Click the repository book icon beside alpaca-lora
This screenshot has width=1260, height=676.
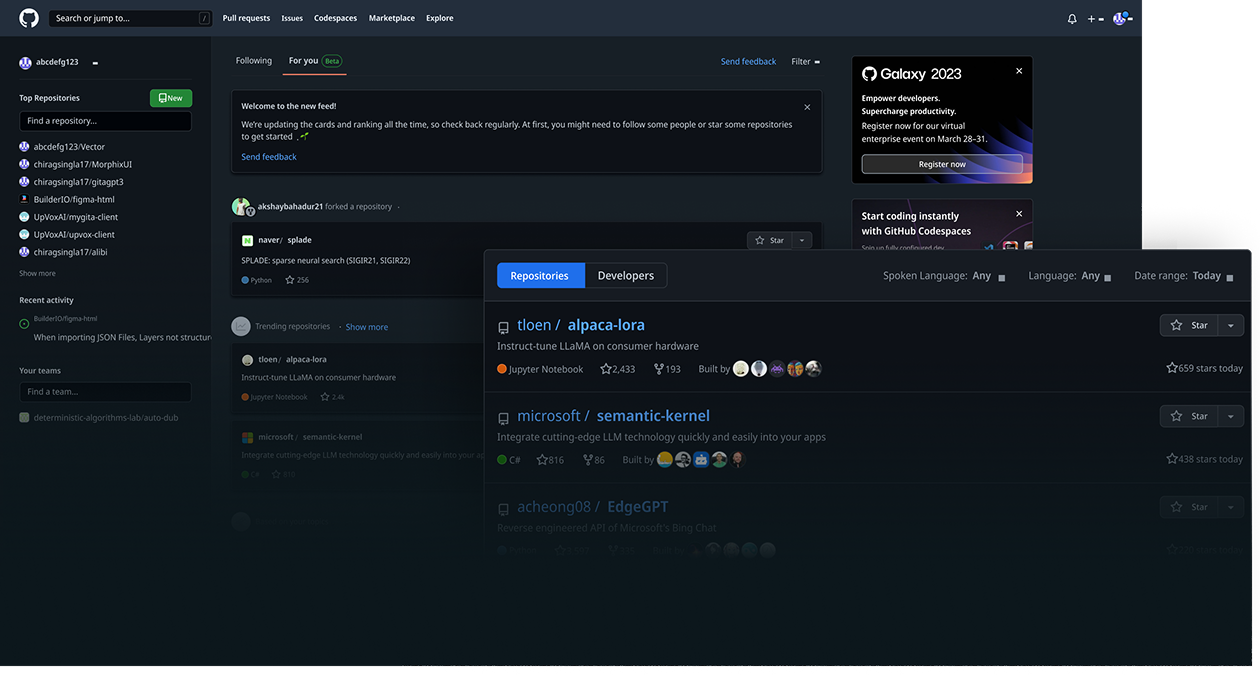pos(503,325)
